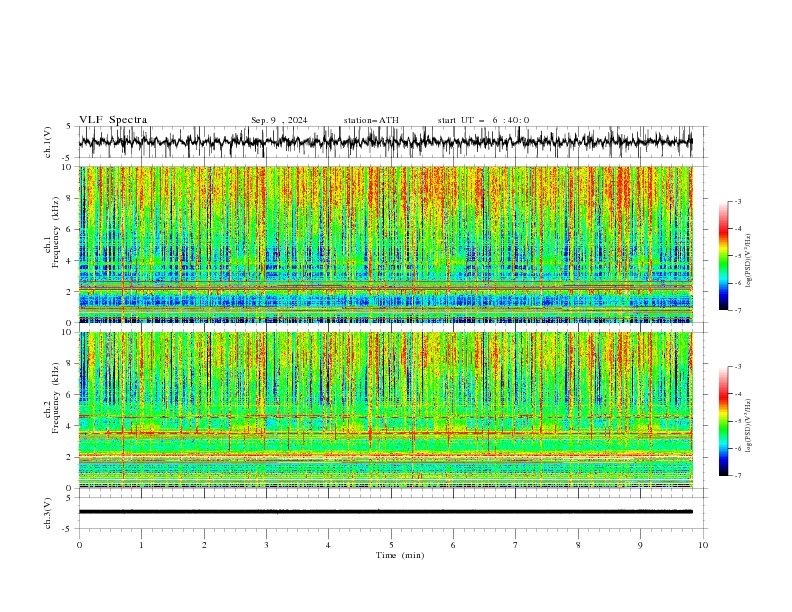The width and height of the screenshot is (792, 612).
Task: Click time axis tick label "9"
Action: pyautogui.click(x=640, y=545)
